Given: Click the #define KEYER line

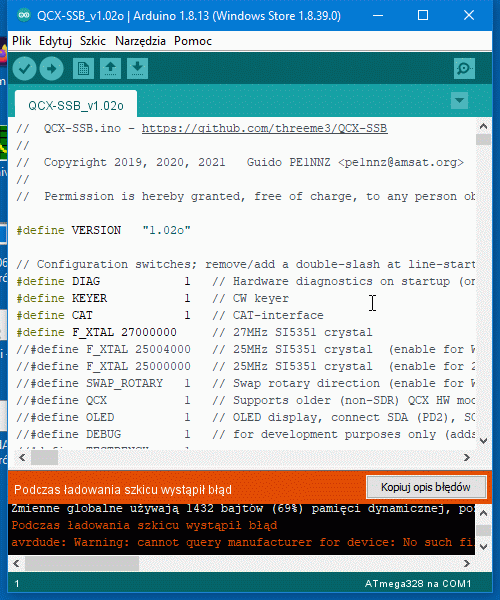Looking at the screenshot, I should tap(153, 298).
